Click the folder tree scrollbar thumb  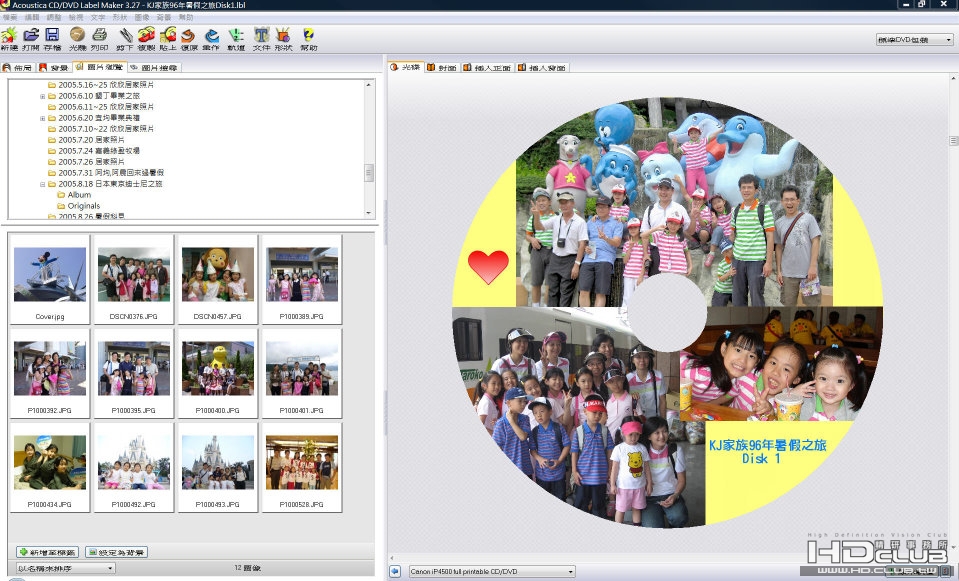(369, 172)
